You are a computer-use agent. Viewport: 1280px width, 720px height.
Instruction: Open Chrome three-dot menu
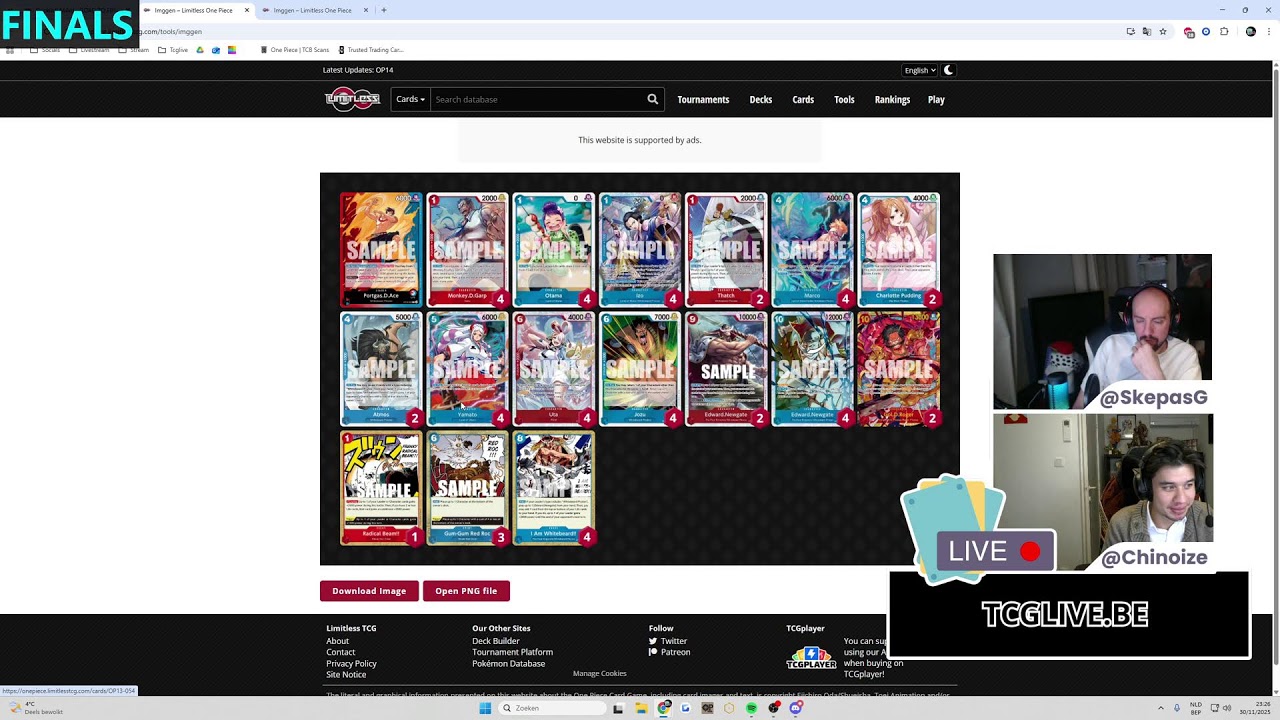(x=1268, y=31)
